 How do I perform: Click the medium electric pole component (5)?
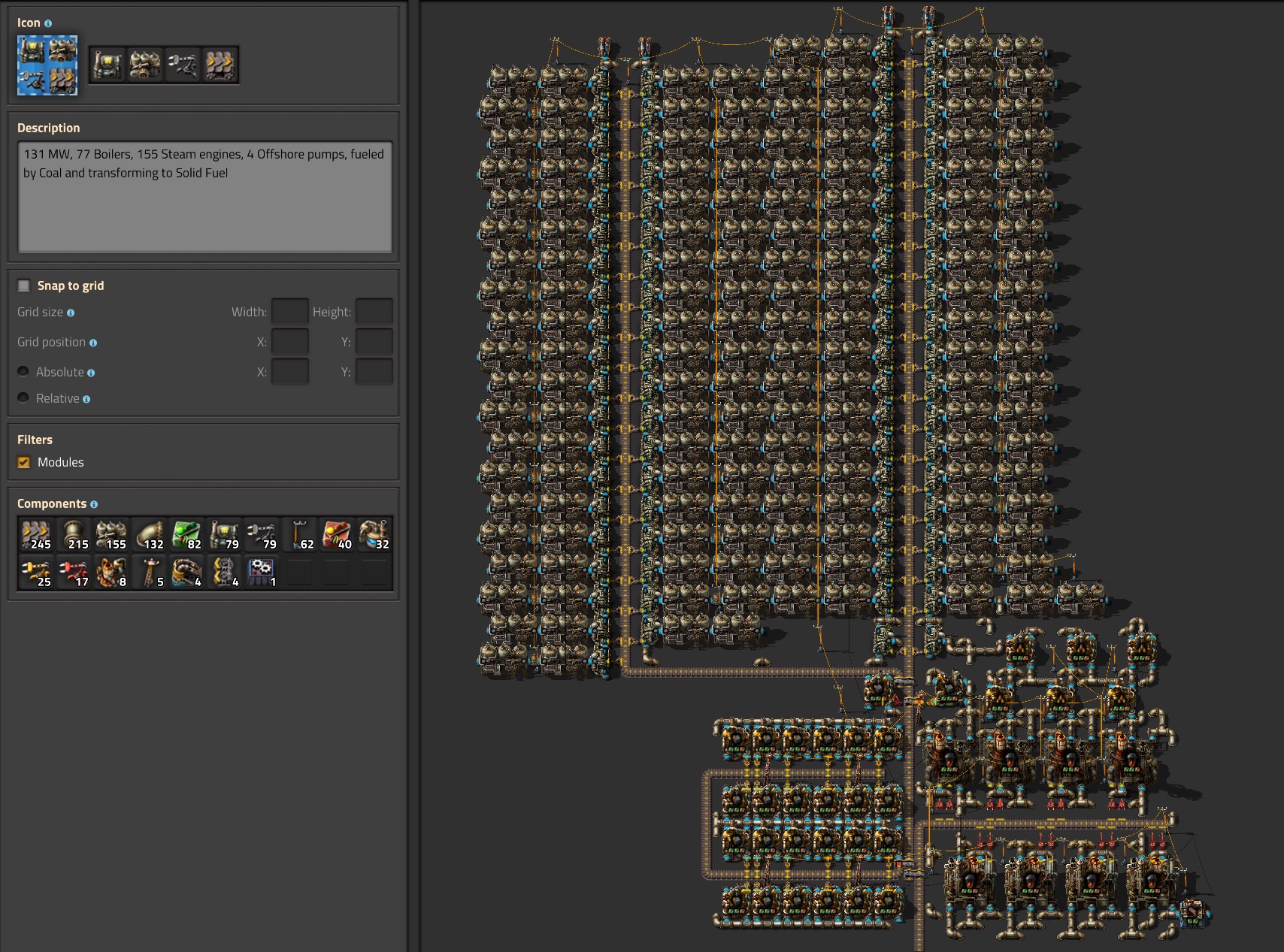click(x=149, y=572)
